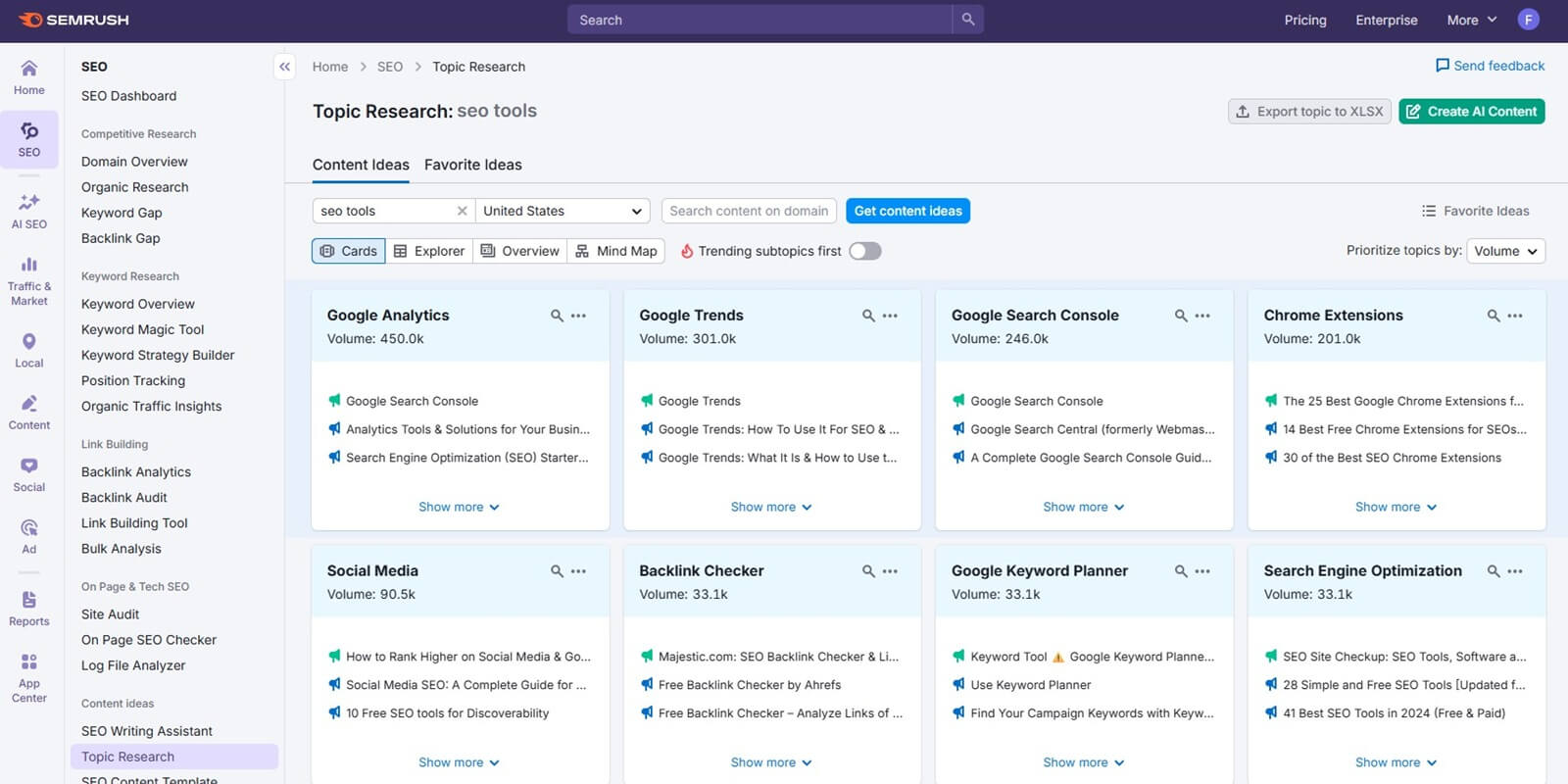Viewport: 1568px width, 784px height.
Task: Click search icon on Google Keyword Planner card
Action: tap(1181, 571)
